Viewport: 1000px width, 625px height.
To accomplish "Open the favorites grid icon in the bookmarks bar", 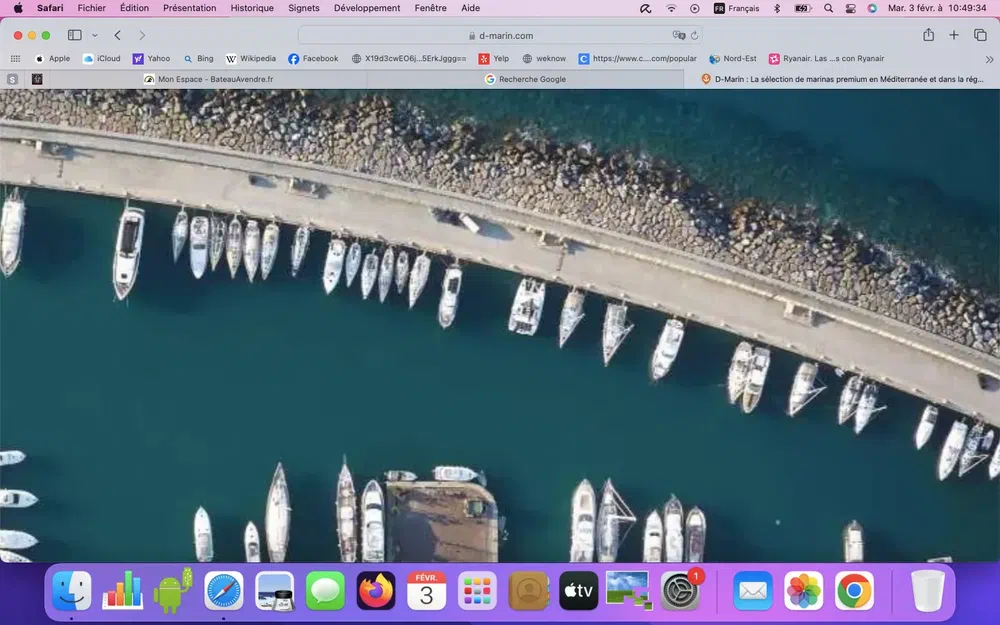I will [x=15, y=59].
